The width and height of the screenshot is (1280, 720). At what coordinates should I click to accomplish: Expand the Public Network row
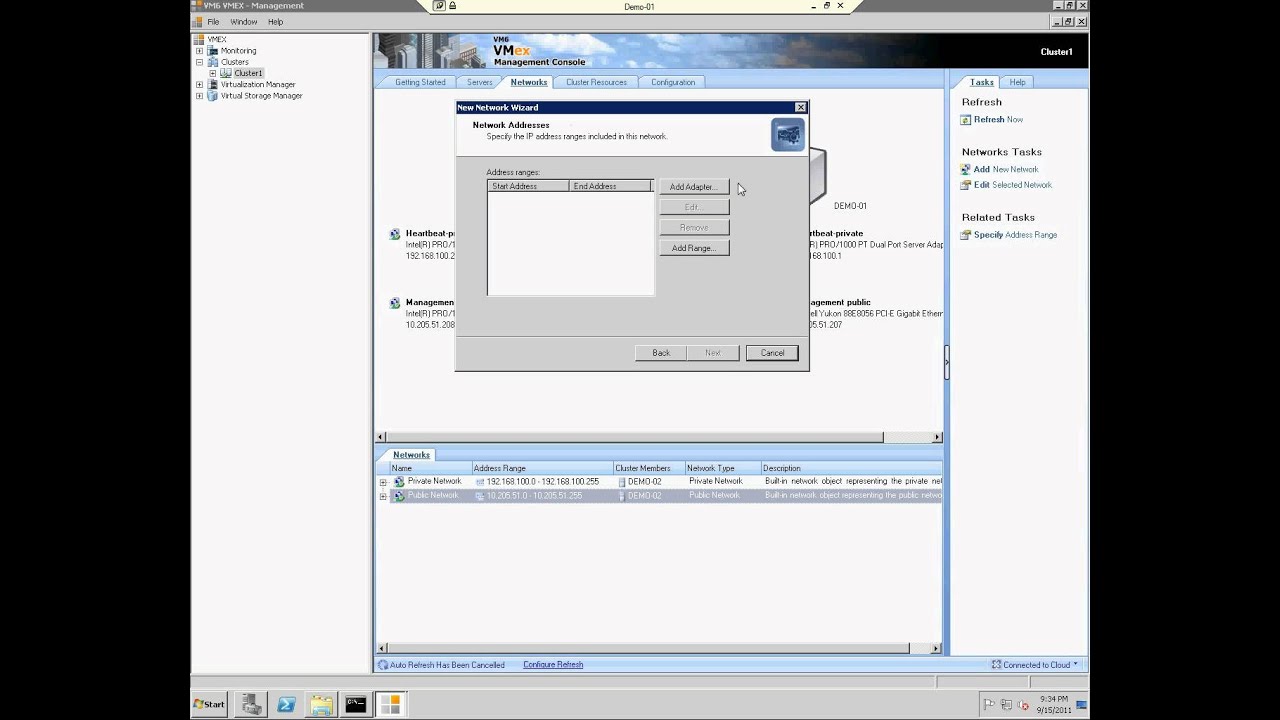(383, 496)
